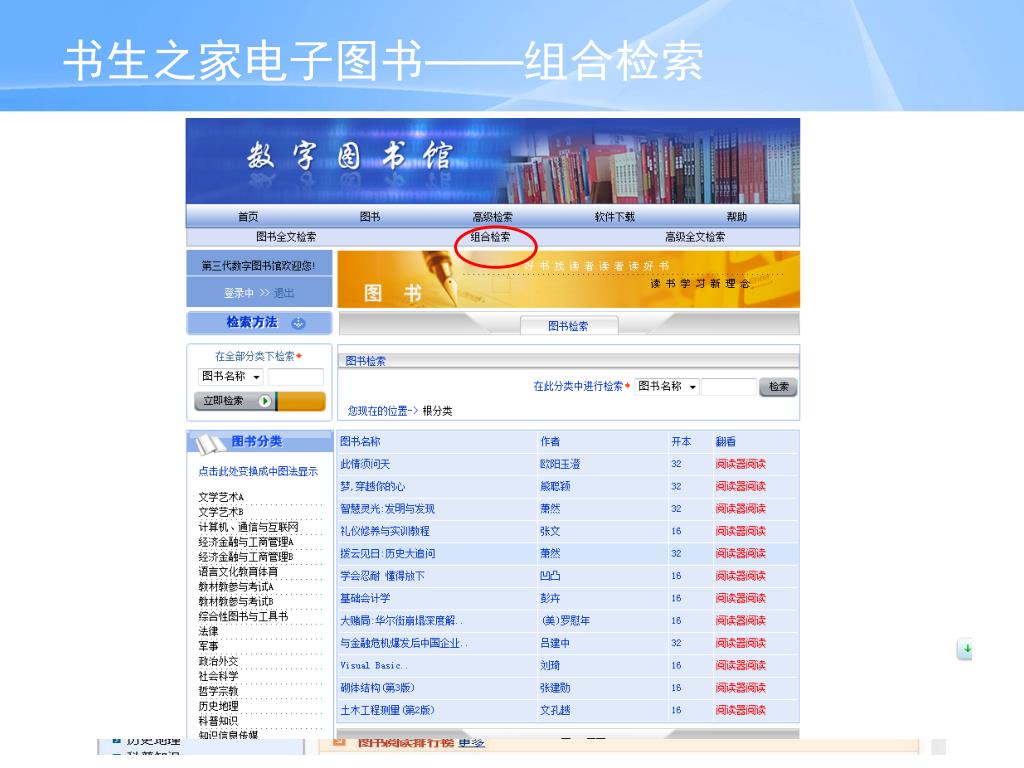1024x768 pixels.
Task: Click the 数字图书馆 banner image
Action: coord(493,161)
